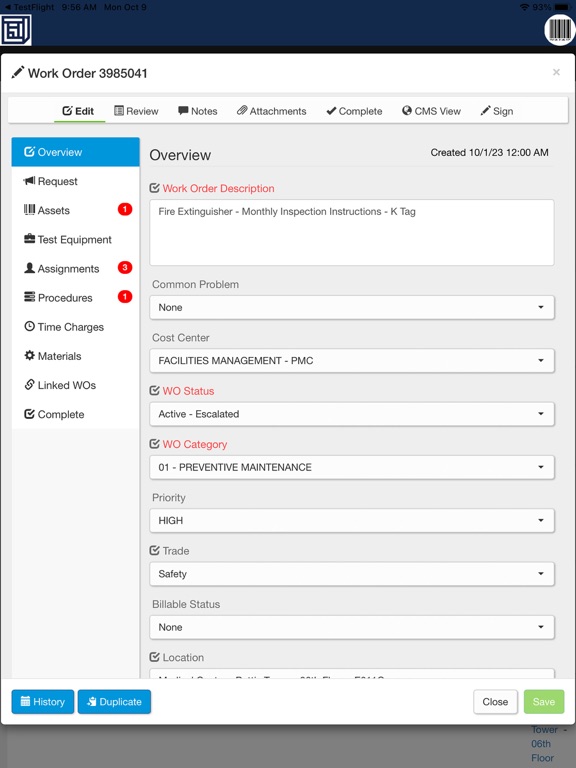This screenshot has width=576, height=768.
Task: Select Overview in the sidebar
Action: [75, 152]
